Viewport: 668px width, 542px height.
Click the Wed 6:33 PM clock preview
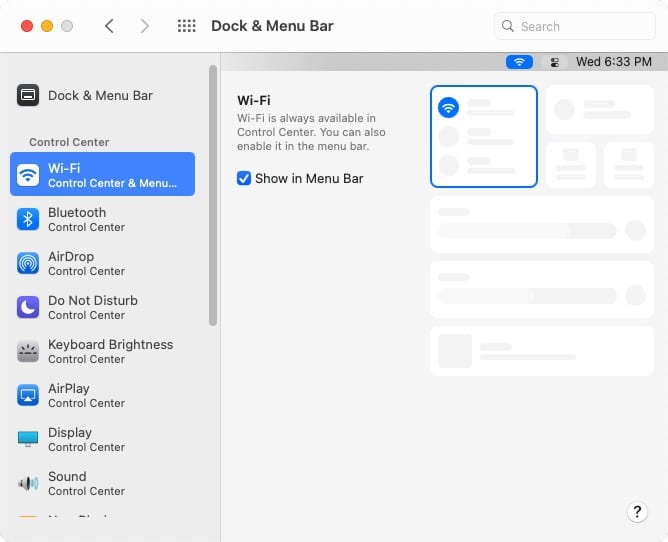click(x=614, y=62)
